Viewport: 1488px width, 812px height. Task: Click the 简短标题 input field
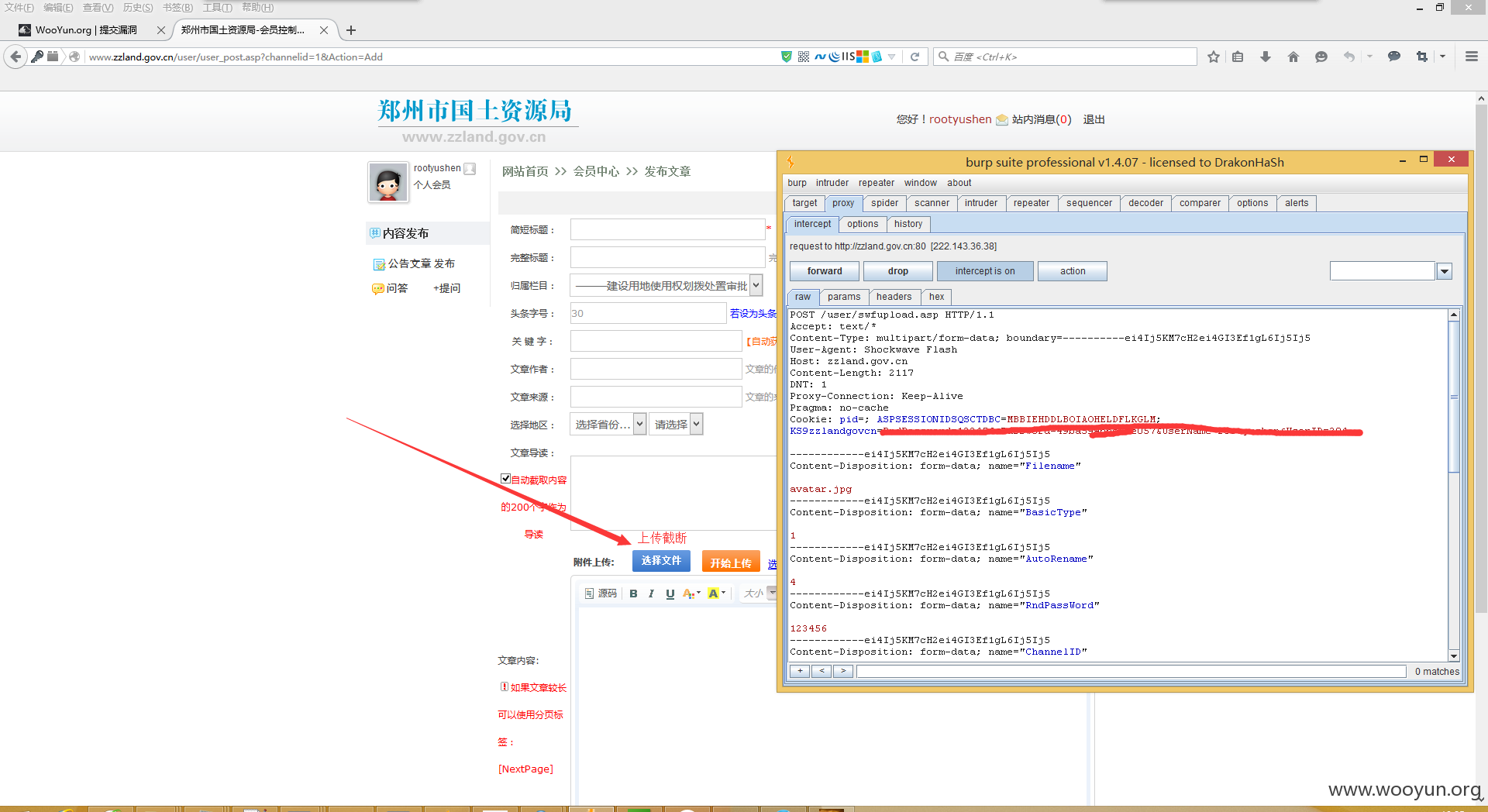[667, 229]
